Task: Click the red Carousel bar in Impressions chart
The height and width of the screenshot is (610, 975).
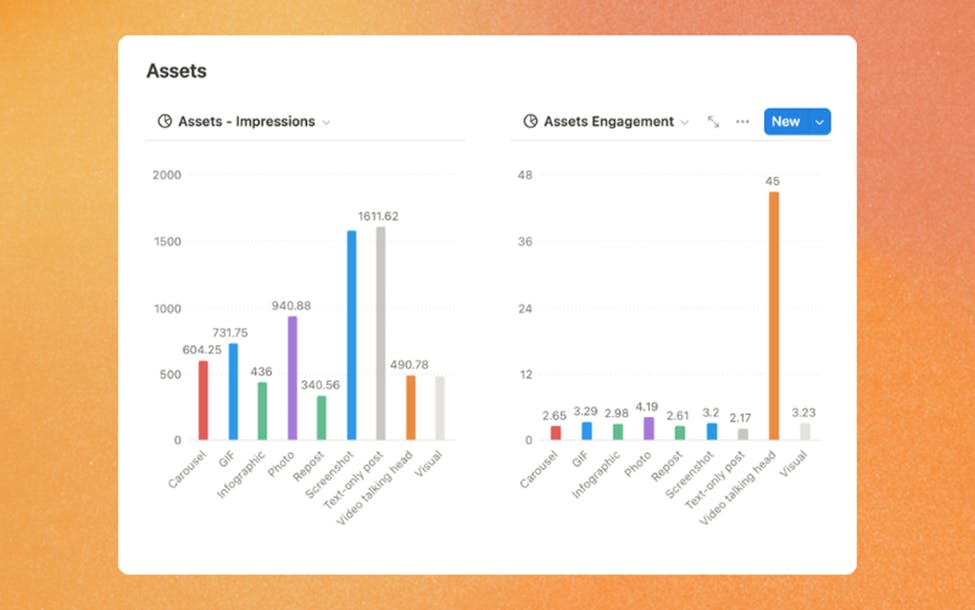Action: coord(203,400)
